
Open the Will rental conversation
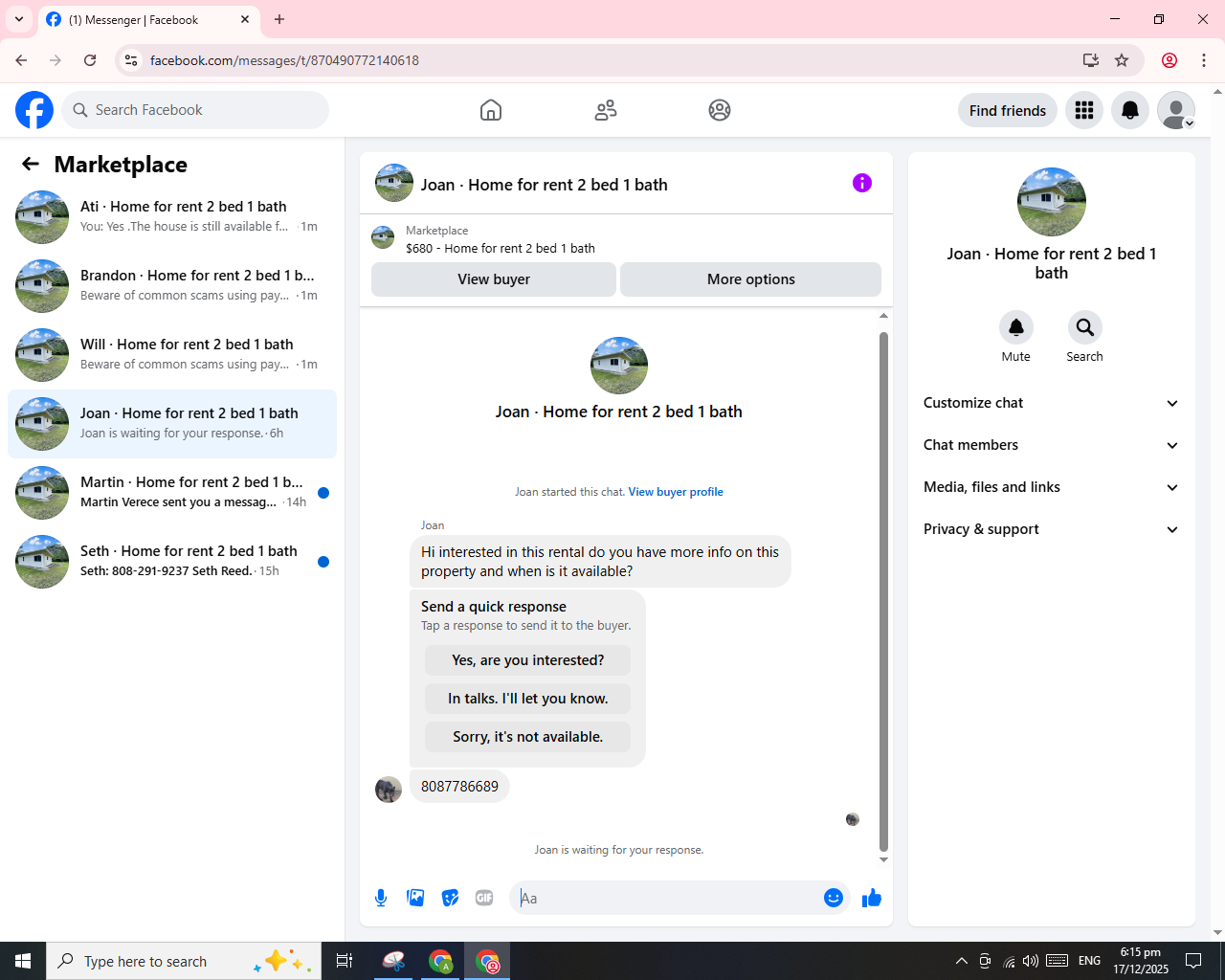pos(172,355)
